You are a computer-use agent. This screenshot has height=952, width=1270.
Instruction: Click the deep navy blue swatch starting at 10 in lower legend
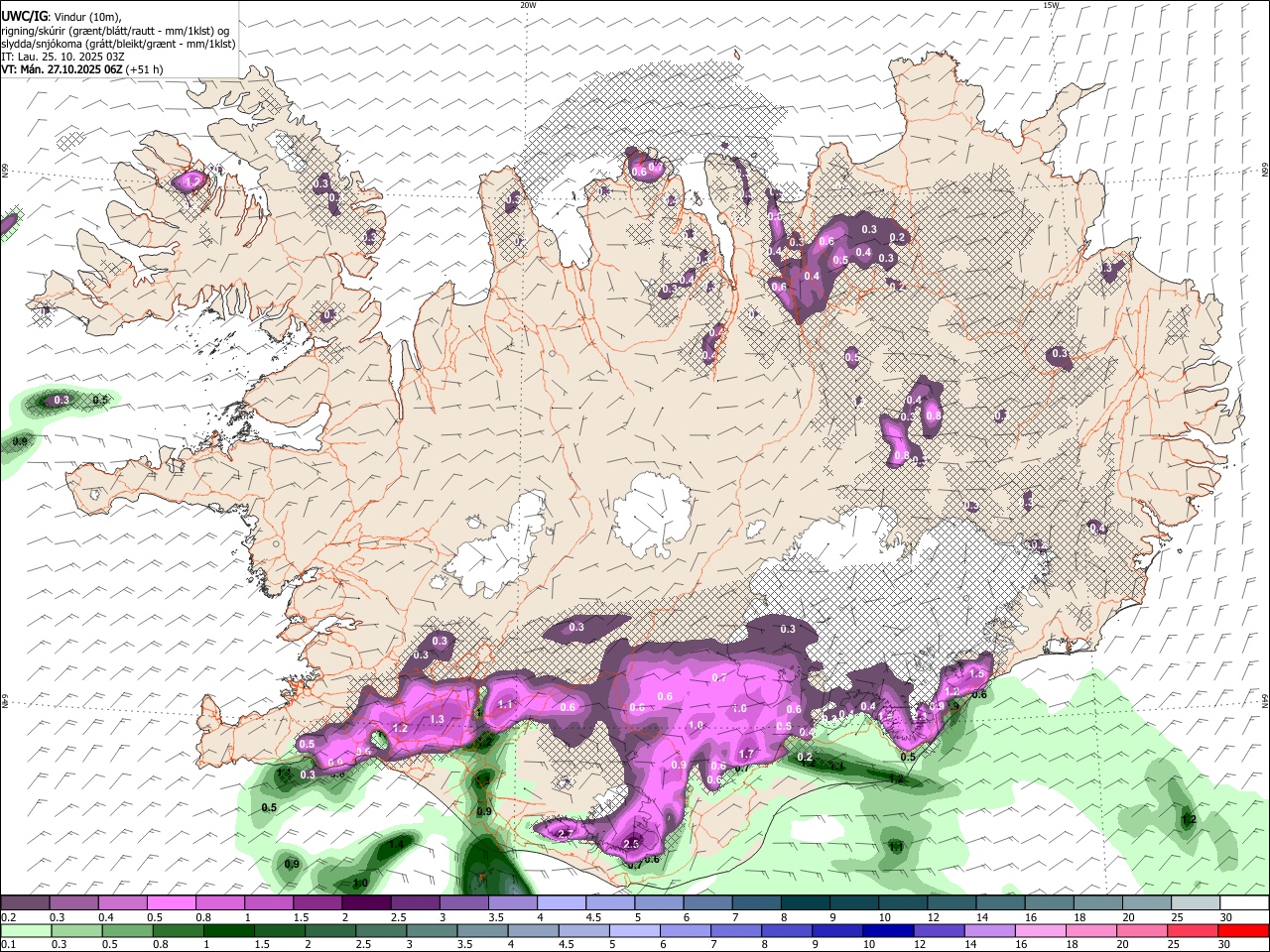(888, 930)
